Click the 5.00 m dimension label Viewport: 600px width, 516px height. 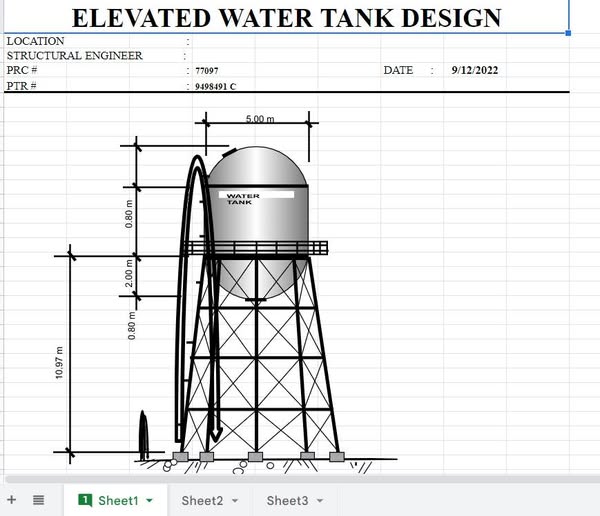point(260,119)
